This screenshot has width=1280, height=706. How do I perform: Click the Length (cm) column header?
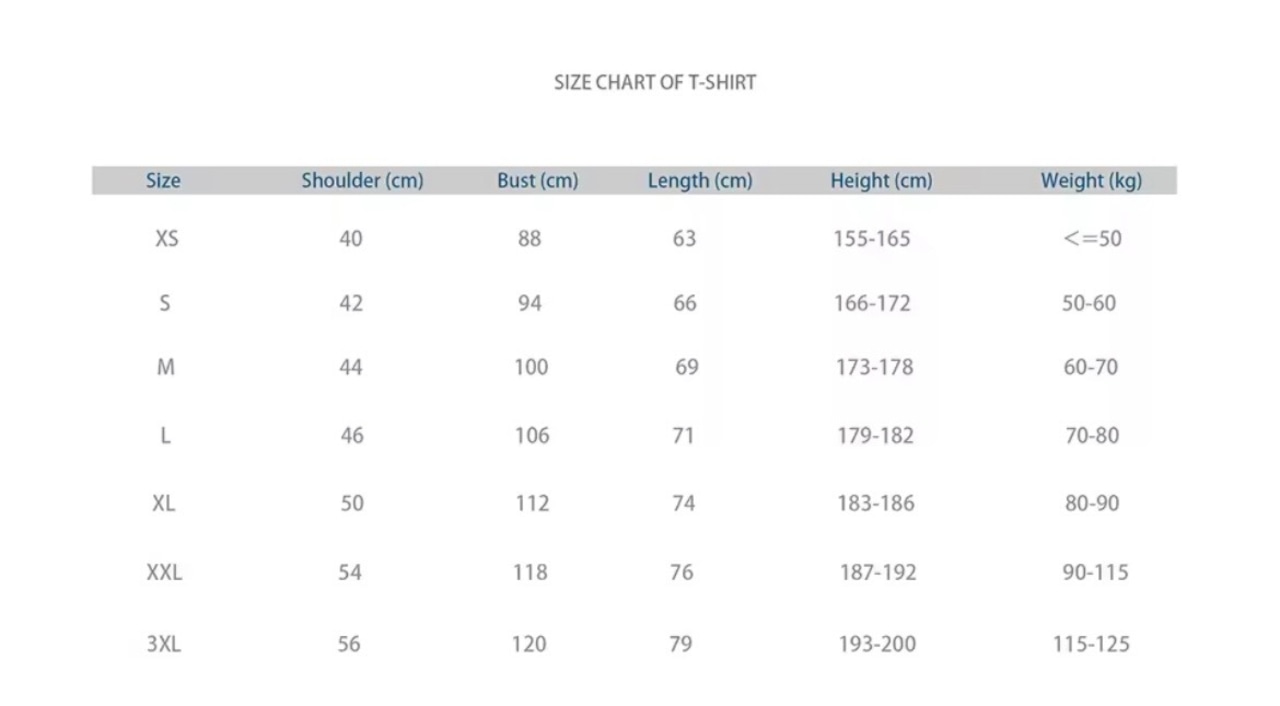699,181
